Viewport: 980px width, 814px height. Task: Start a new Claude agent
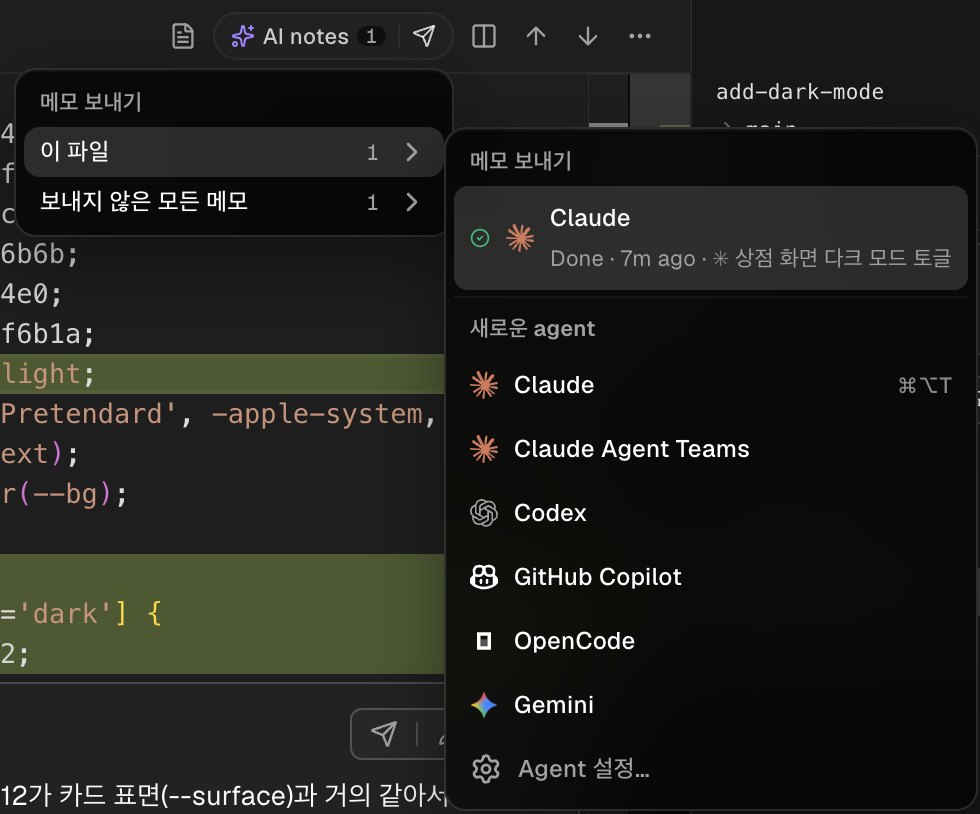[711, 385]
